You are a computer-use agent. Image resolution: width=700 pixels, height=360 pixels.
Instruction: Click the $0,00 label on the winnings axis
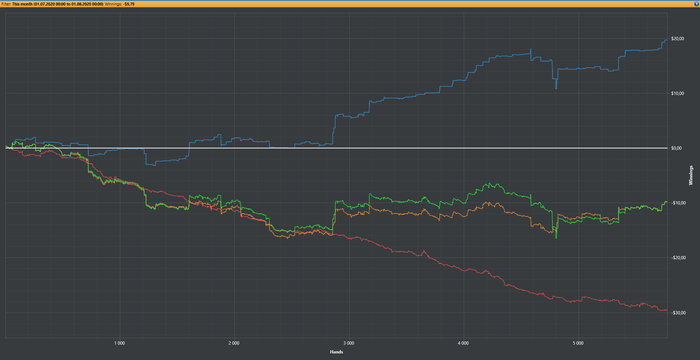coord(676,148)
